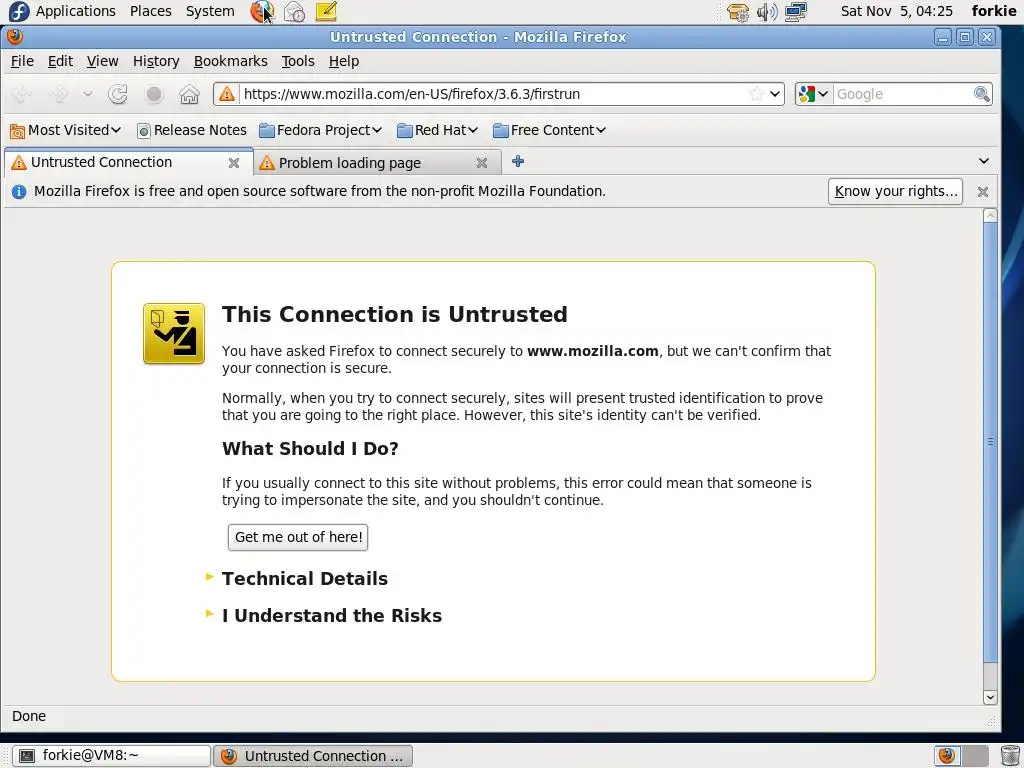
Task: Bookmark this page with the star icon
Action: (x=756, y=94)
